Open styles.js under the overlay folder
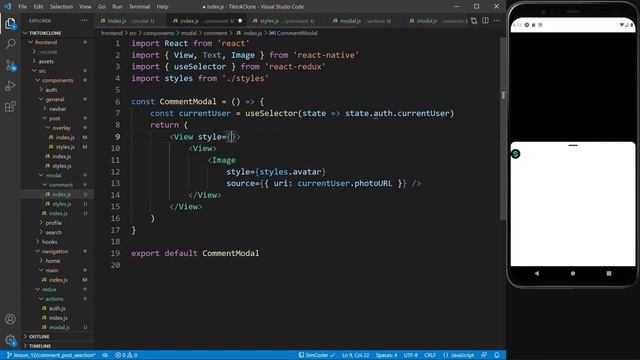 point(65,147)
